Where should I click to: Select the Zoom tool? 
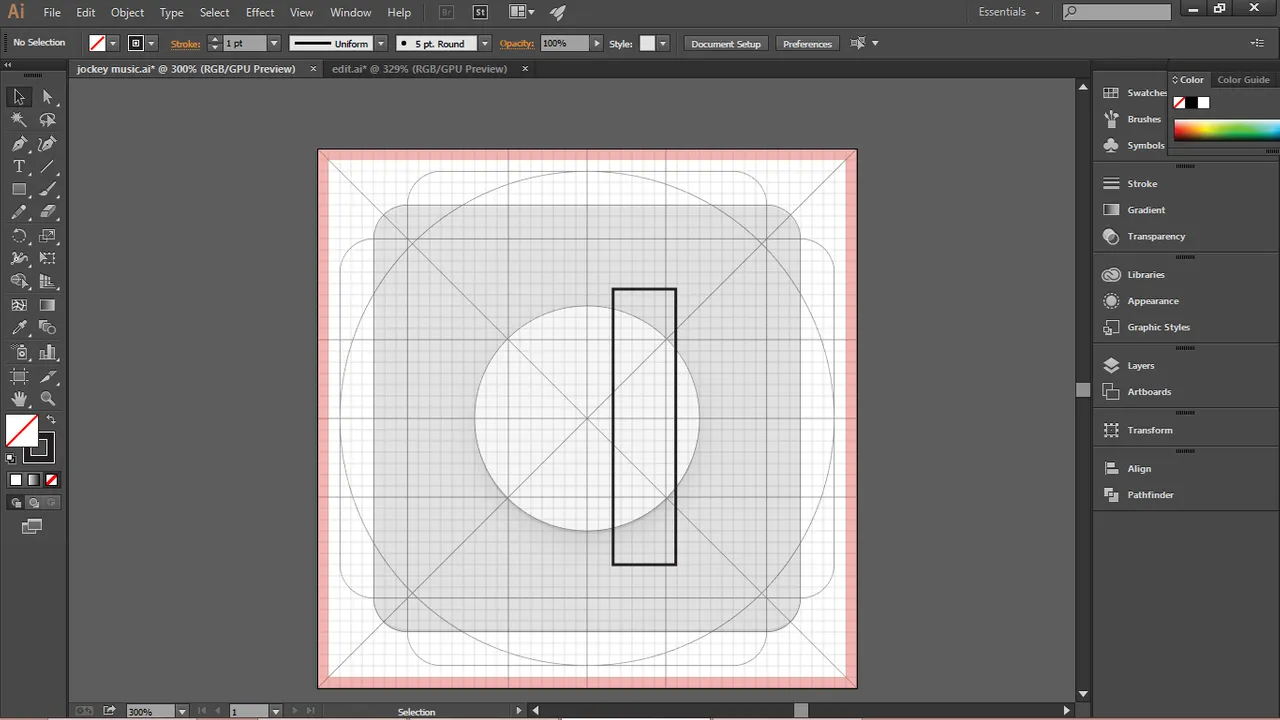[x=48, y=399]
